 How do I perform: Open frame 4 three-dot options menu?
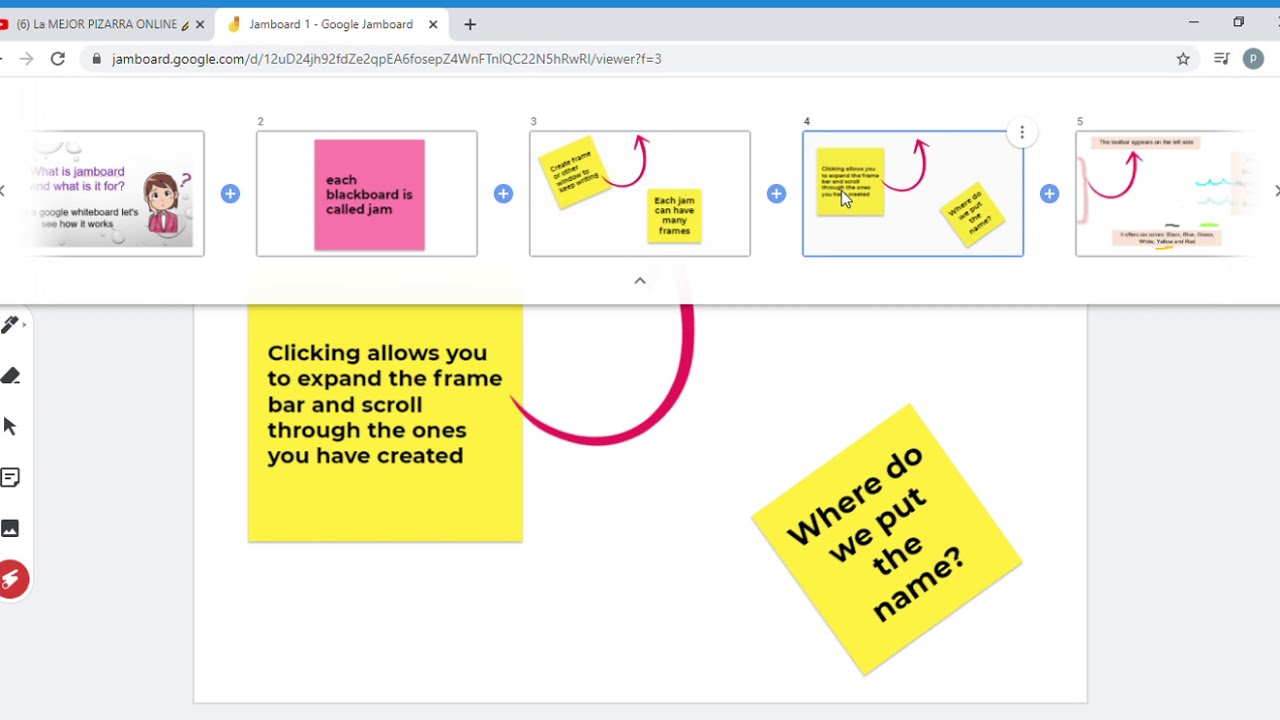click(1021, 132)
